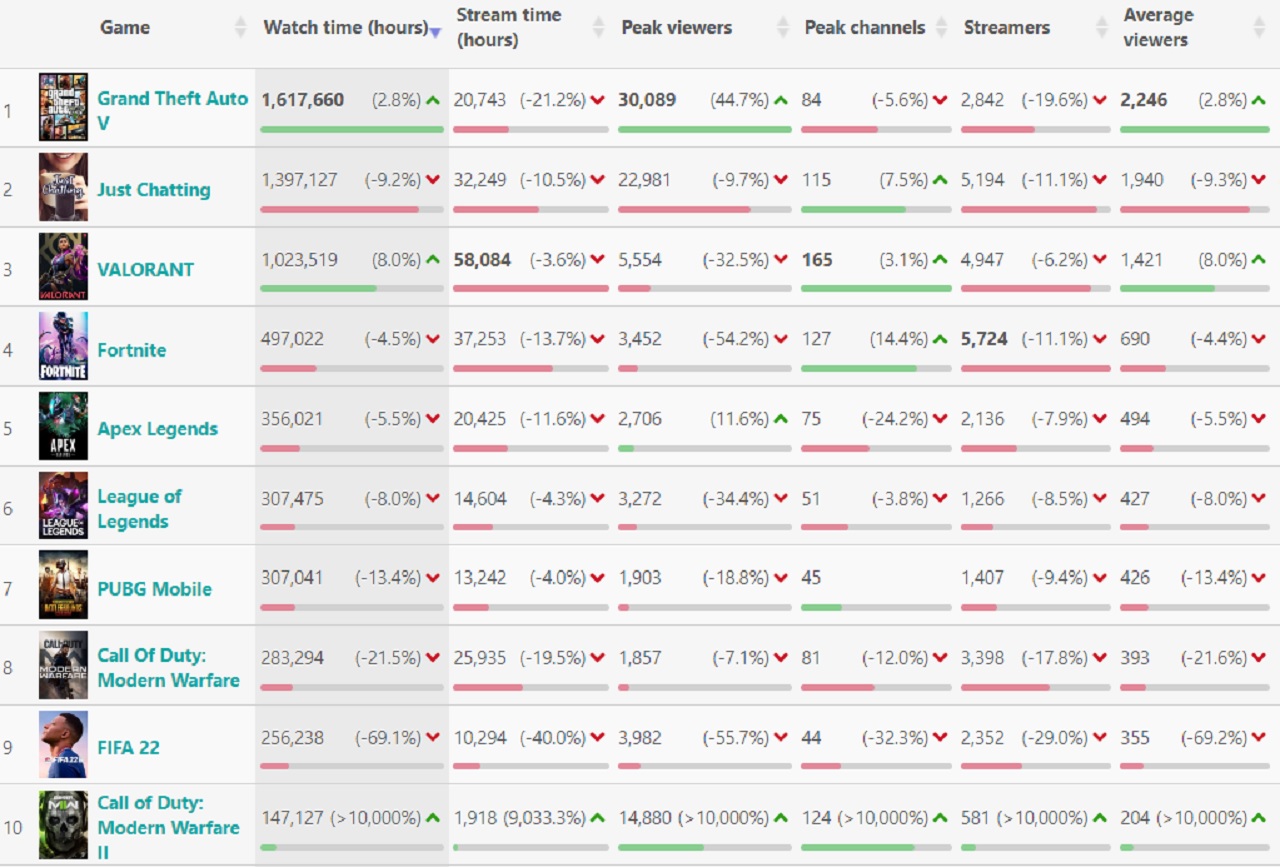Open Just Chatting category link
This screenshot has height=867, width=1280.
point(154,190)
